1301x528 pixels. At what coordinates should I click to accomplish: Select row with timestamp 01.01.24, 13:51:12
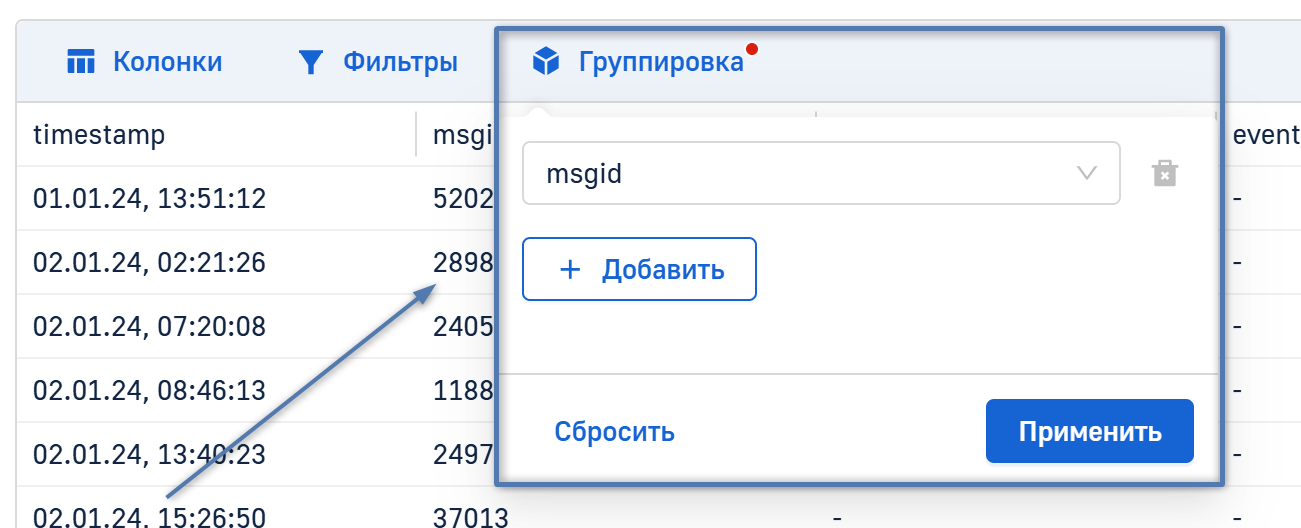tap(149, 198)
